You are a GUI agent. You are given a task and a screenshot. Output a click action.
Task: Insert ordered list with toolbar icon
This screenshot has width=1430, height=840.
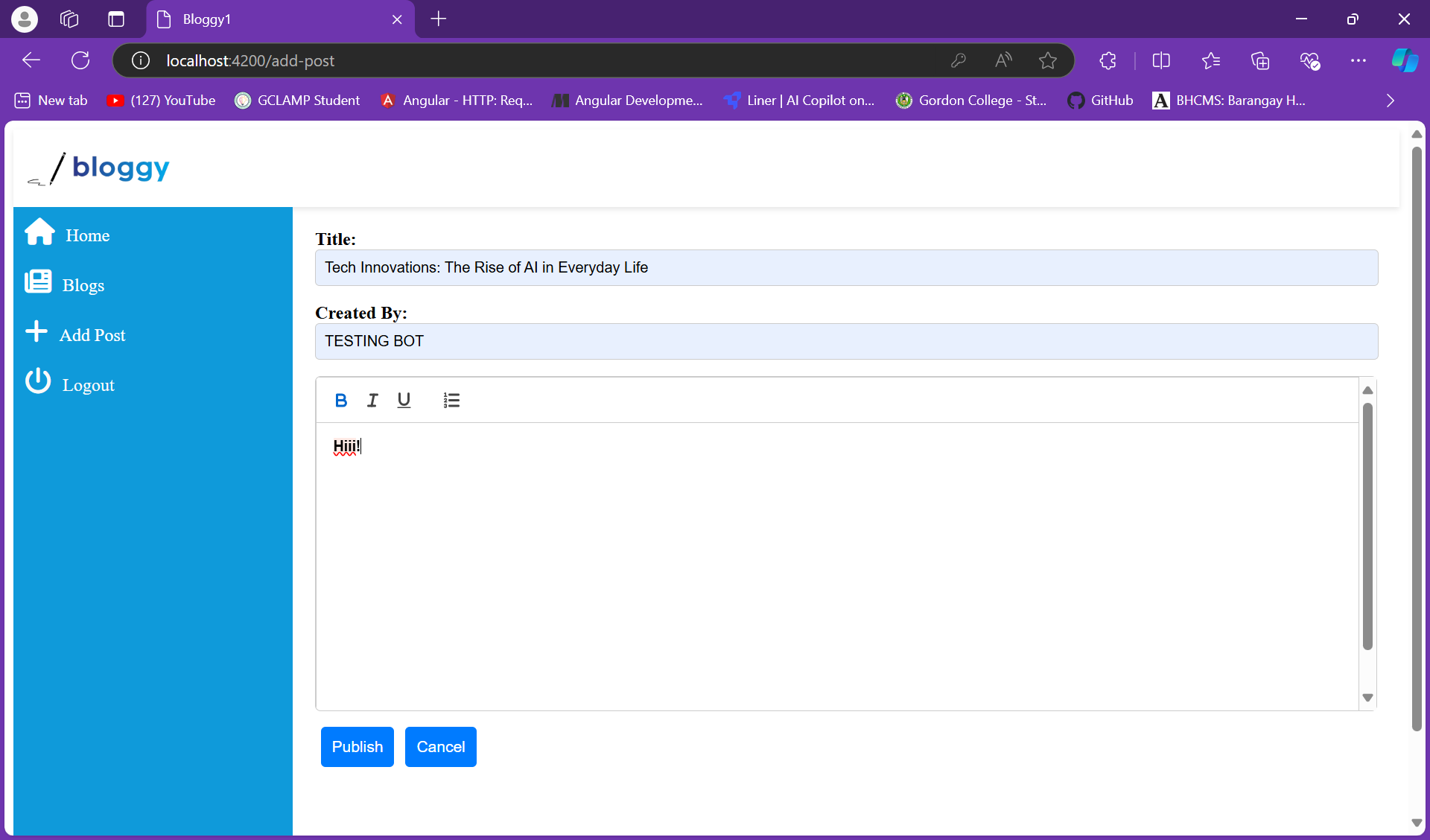[x=451, y=401]
